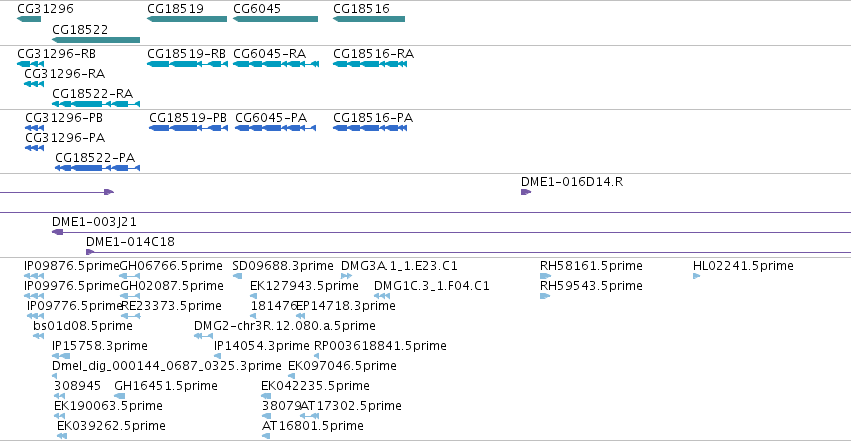Select the CG18519 gene bar
The width and height of the screenshot is (851, 441).
point(187,19)
